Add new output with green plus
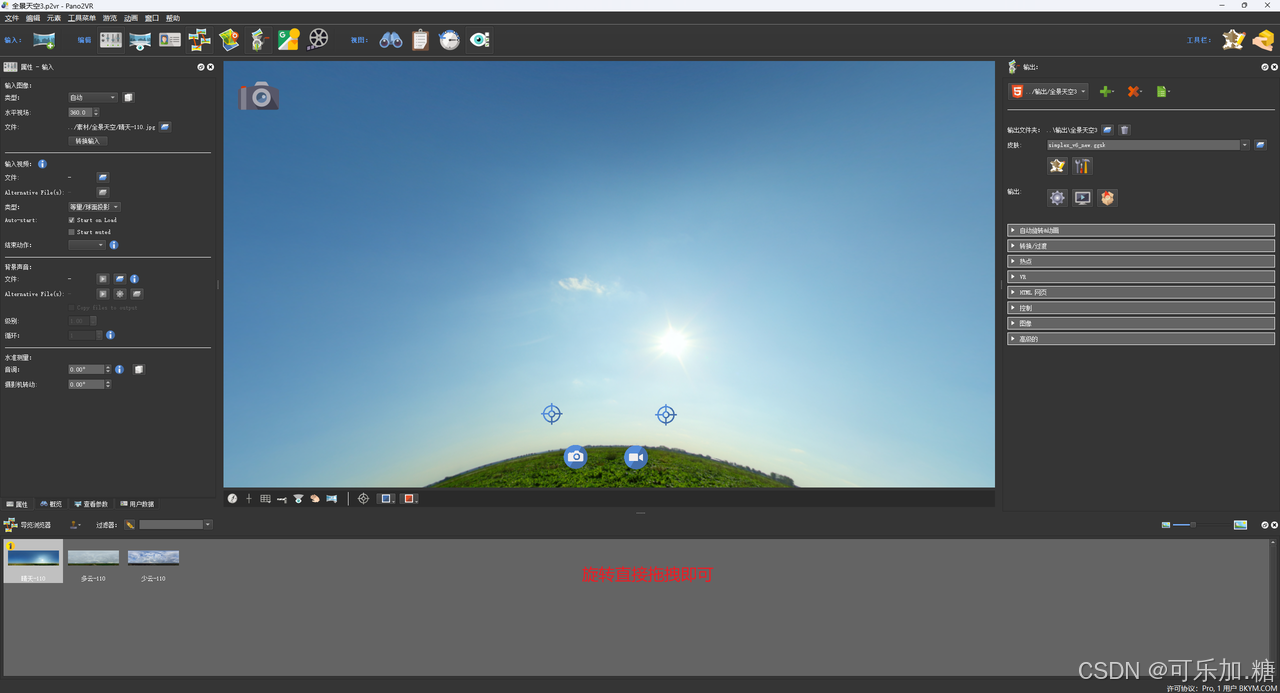This screenshot has width=1280, height=693. 1106,91
